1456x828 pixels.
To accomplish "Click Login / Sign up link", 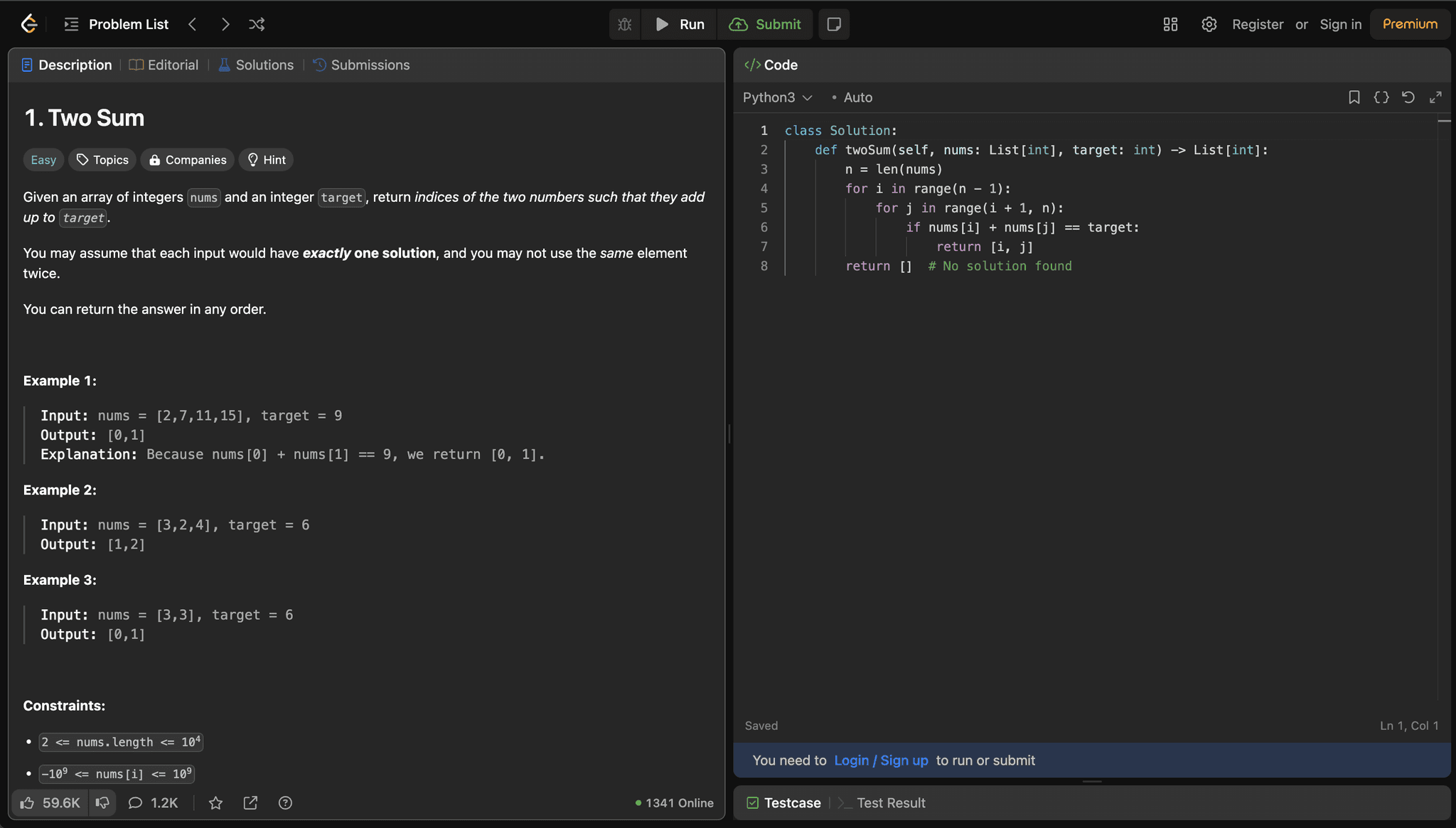I will click(x=881, y=760).
